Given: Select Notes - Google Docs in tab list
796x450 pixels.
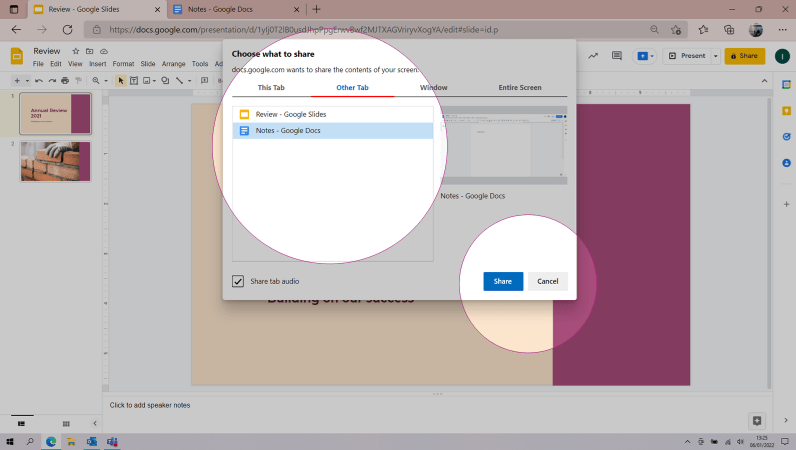Looking at the screenshot, I should (x=333, y=131).
